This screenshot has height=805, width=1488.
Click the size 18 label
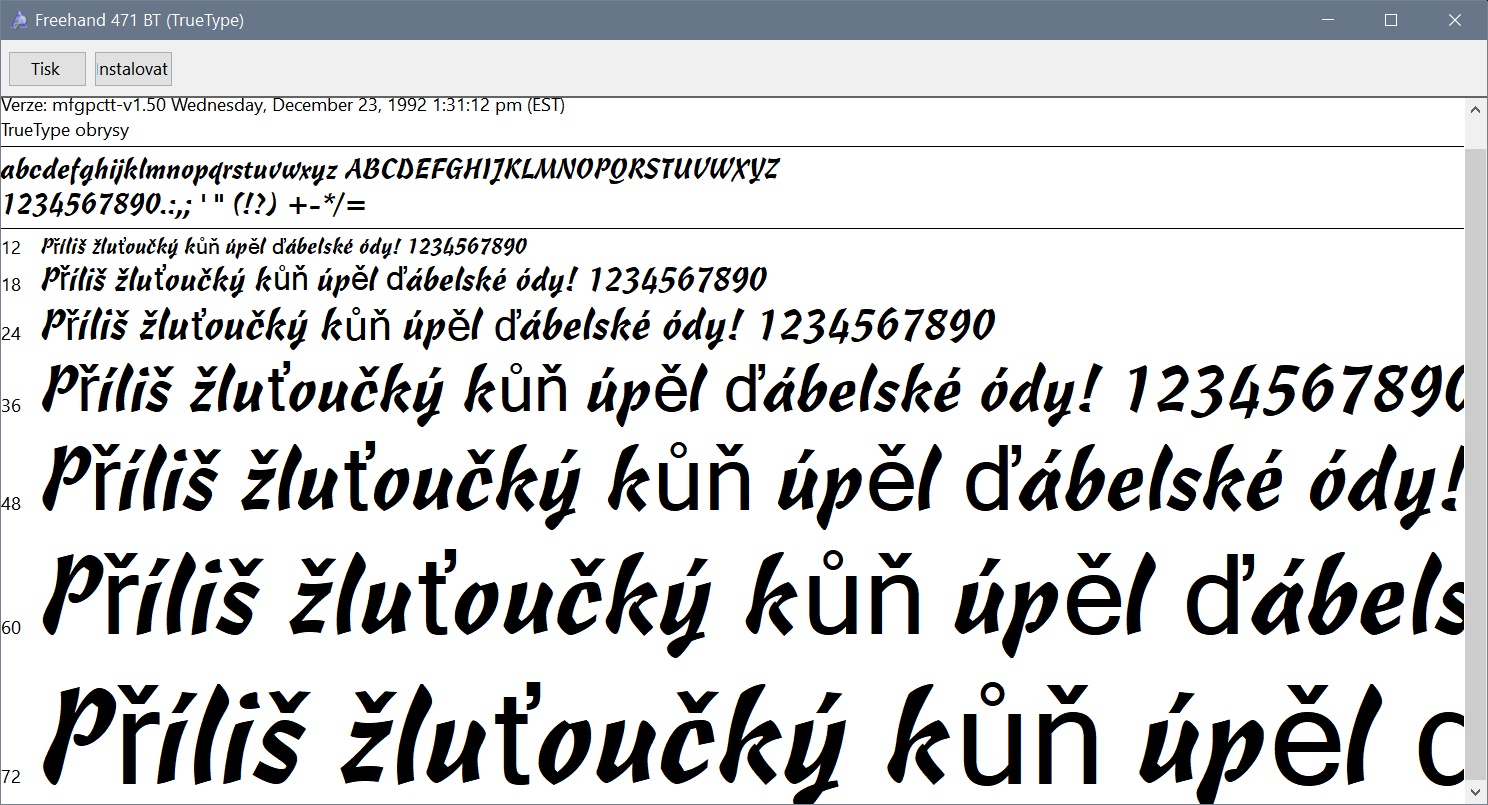click(x=11, y=285)
